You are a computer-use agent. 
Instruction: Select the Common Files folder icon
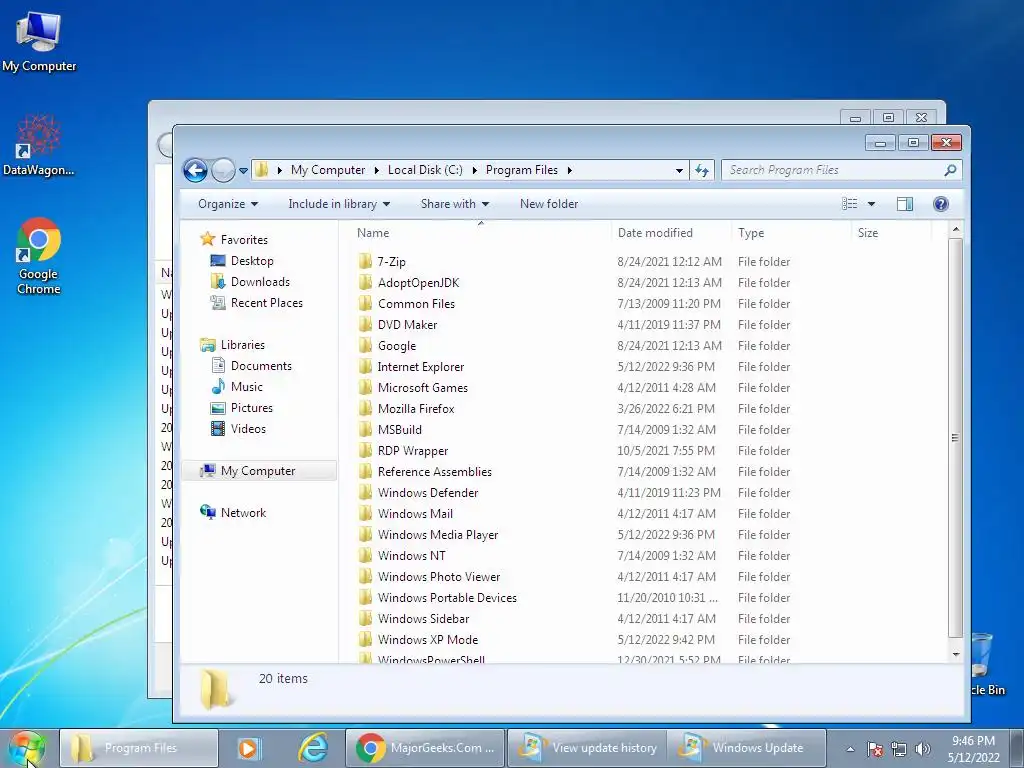point(365,303)
